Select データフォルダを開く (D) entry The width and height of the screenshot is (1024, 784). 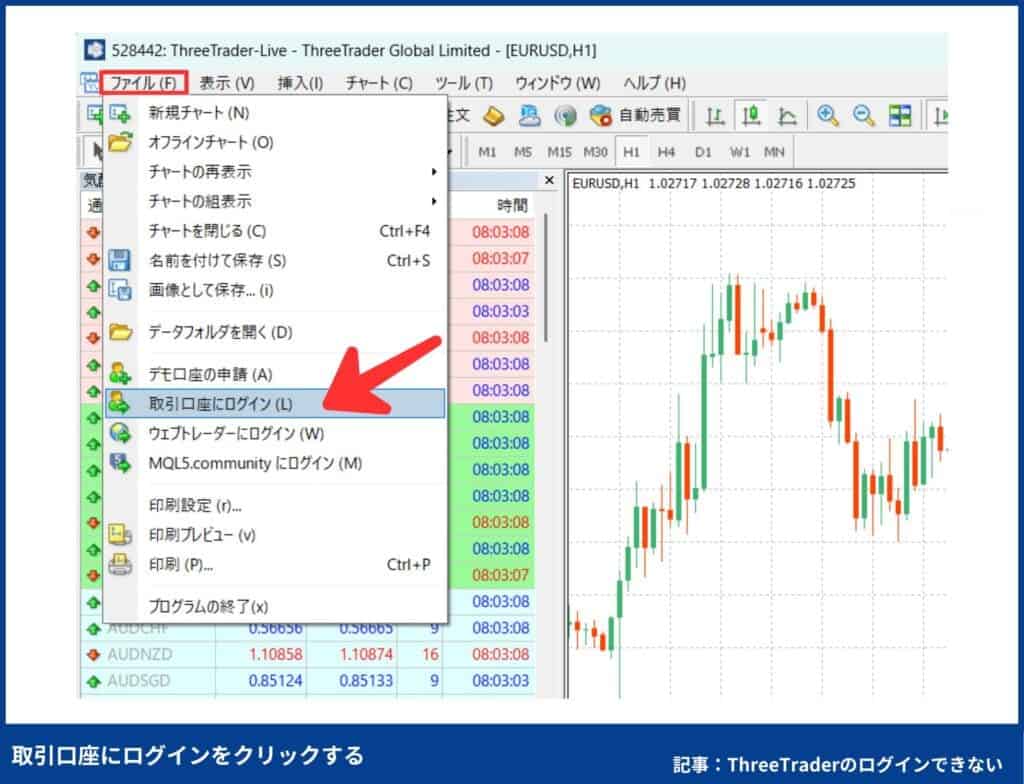click(275, 333)
